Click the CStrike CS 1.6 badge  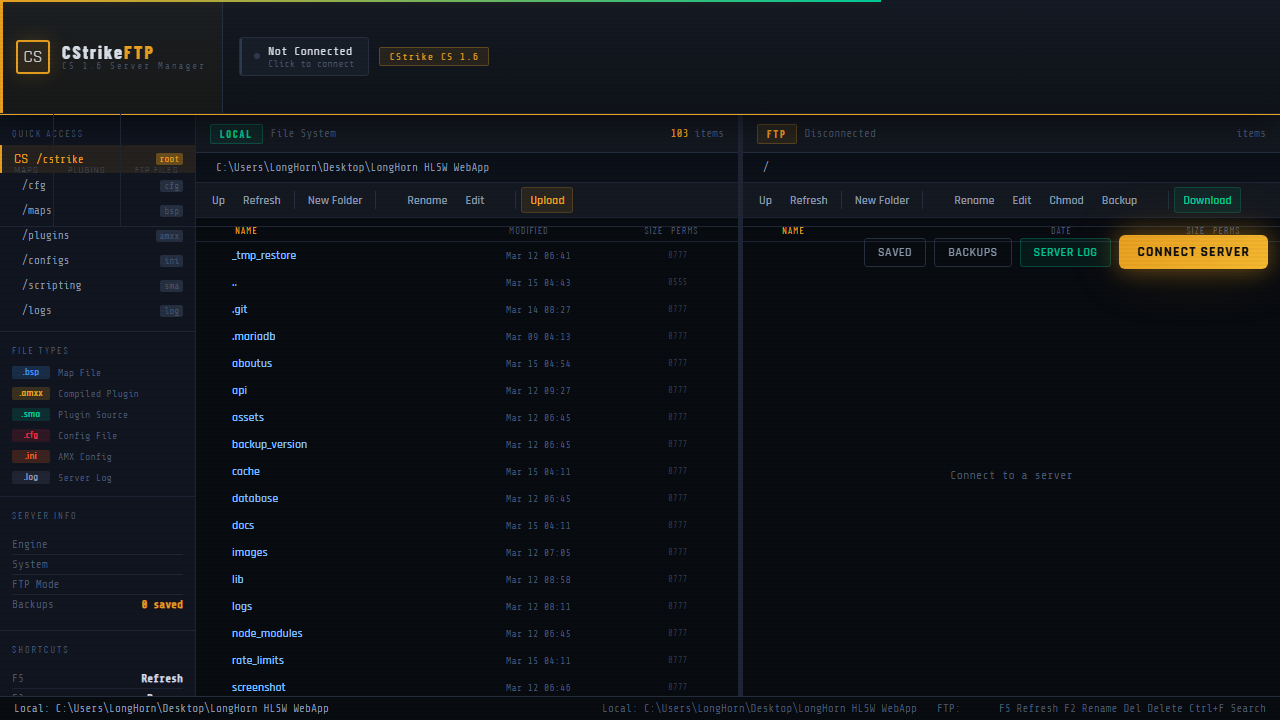[x=434, y=57]
